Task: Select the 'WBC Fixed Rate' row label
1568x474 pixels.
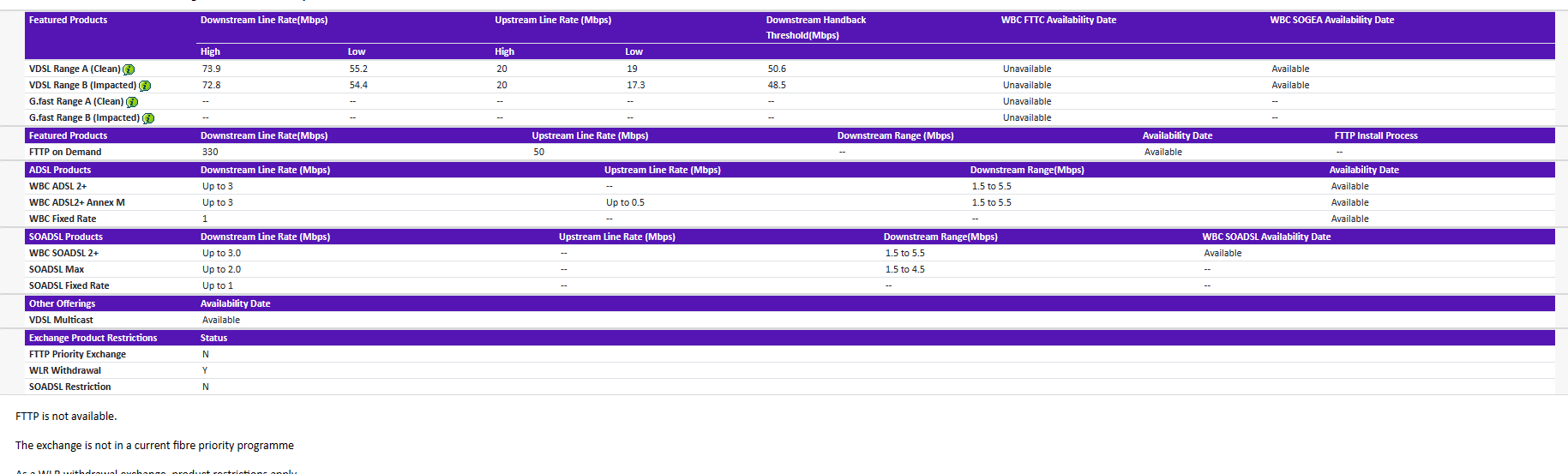Action: (x=63, y=219)
